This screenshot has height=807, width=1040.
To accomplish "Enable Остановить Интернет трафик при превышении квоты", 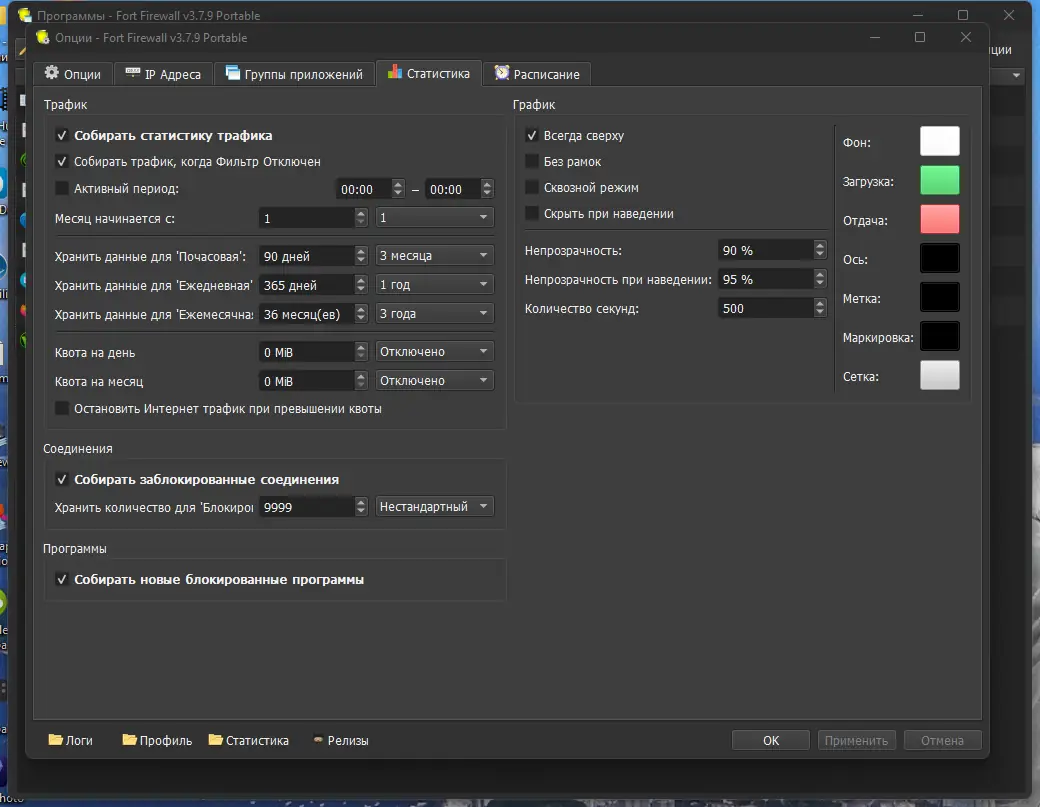I will [x=62, y=408].
